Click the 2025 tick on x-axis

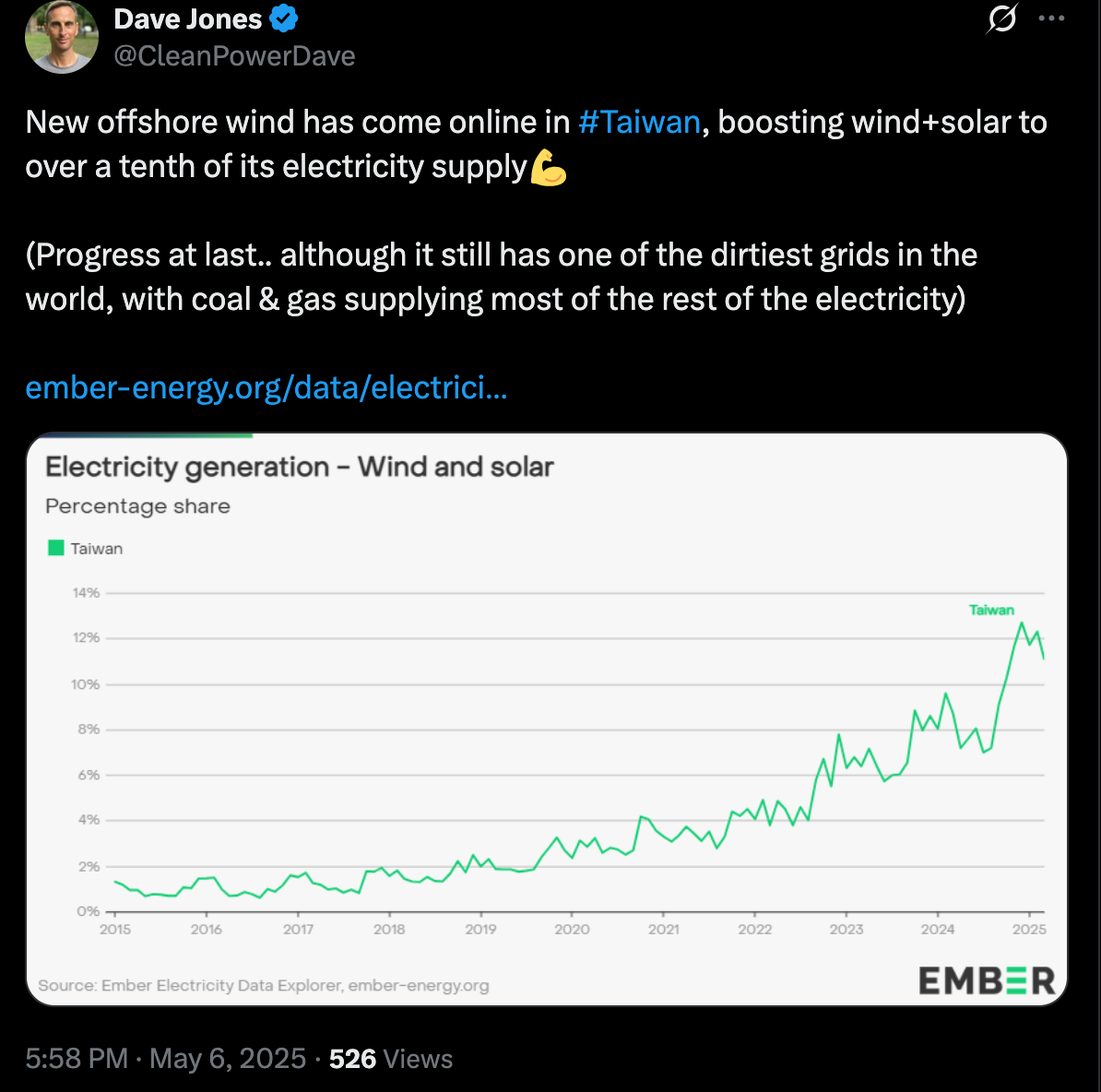point(1029,929)
